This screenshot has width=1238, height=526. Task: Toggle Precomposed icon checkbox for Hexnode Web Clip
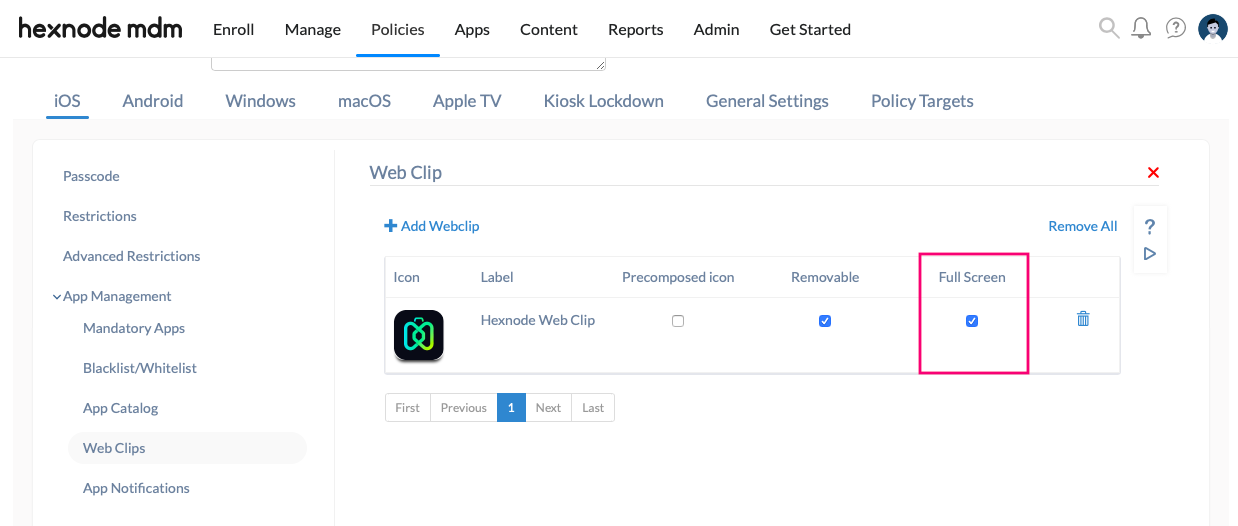[x=678, y=321]
